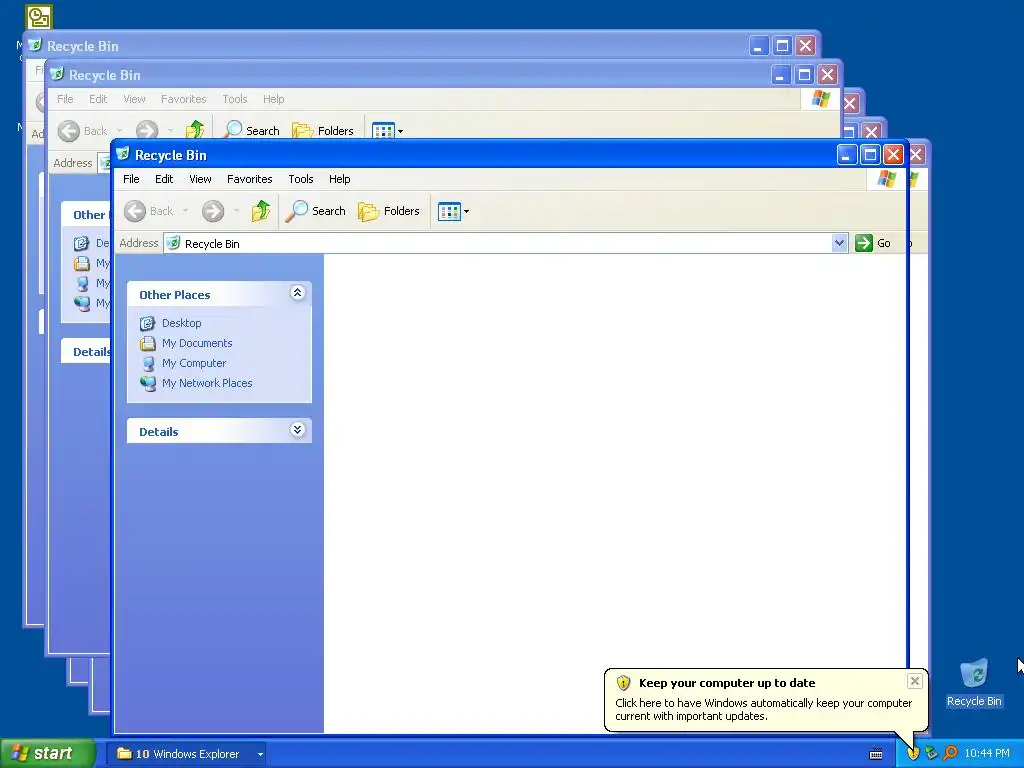
Task: Open Search in the front Recycle Bin window
Action: (x=315, y=211)
